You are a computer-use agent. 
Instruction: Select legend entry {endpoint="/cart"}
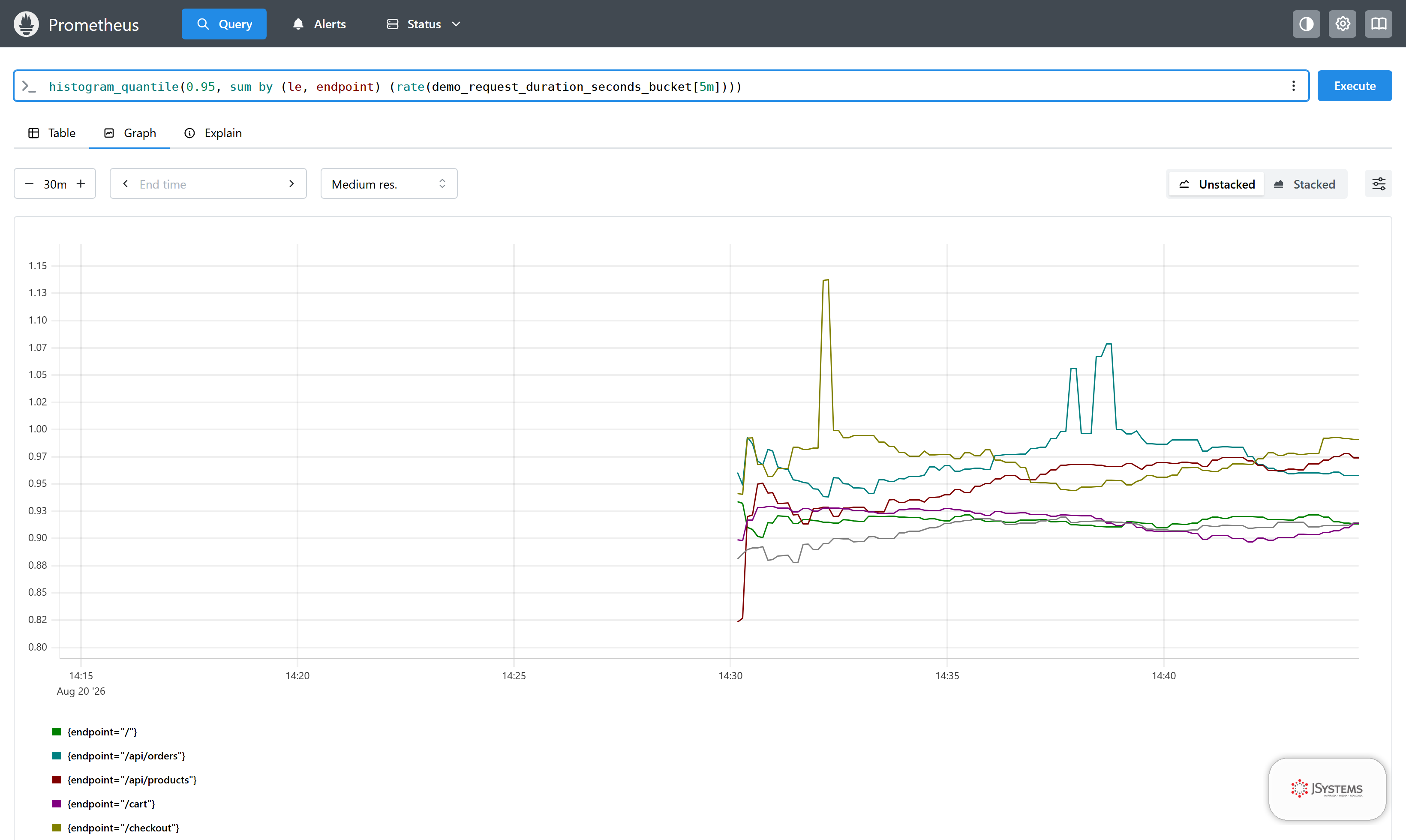click(x=111, y=804)
